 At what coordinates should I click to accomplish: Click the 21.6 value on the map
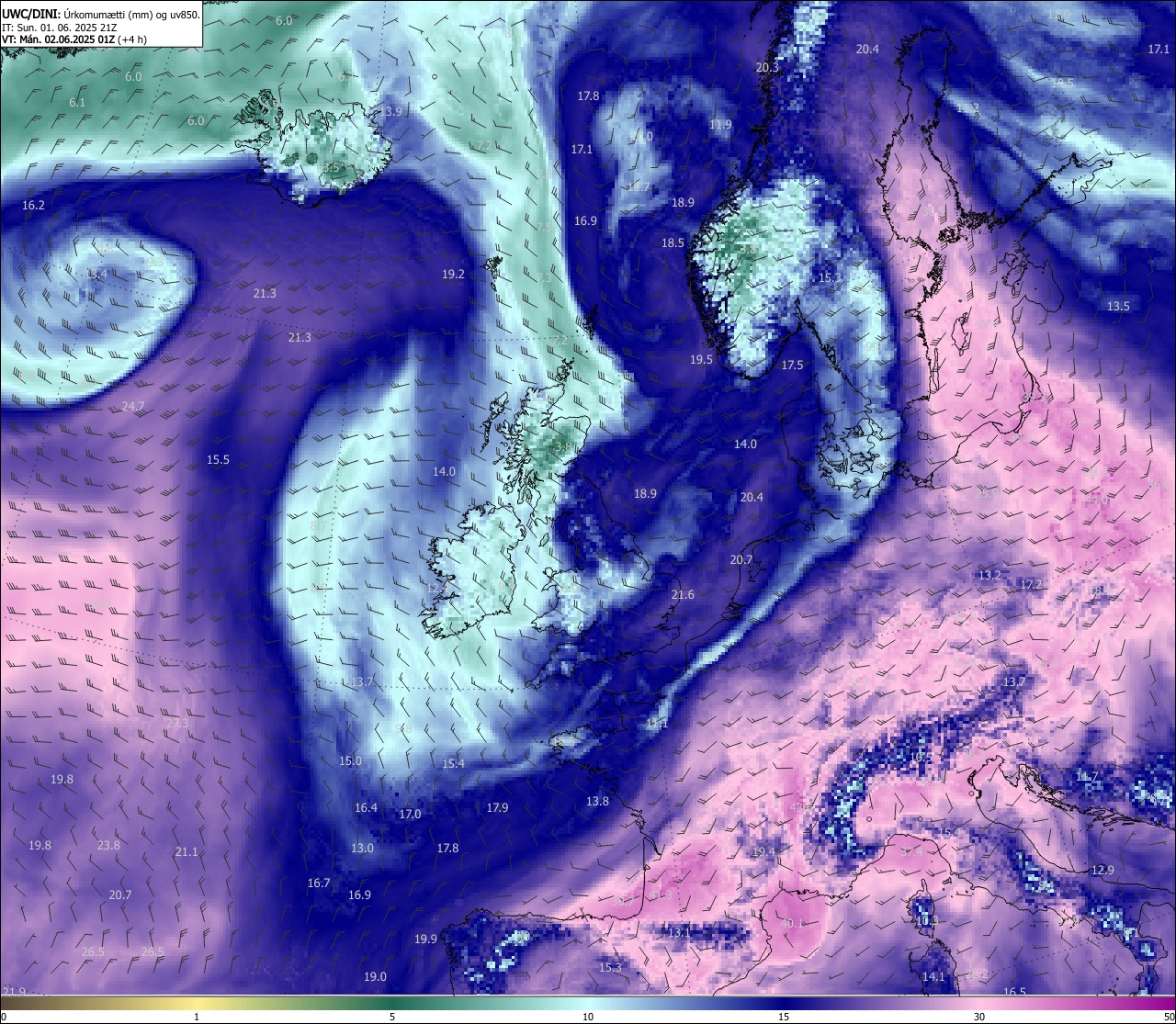tap(683, 594)
